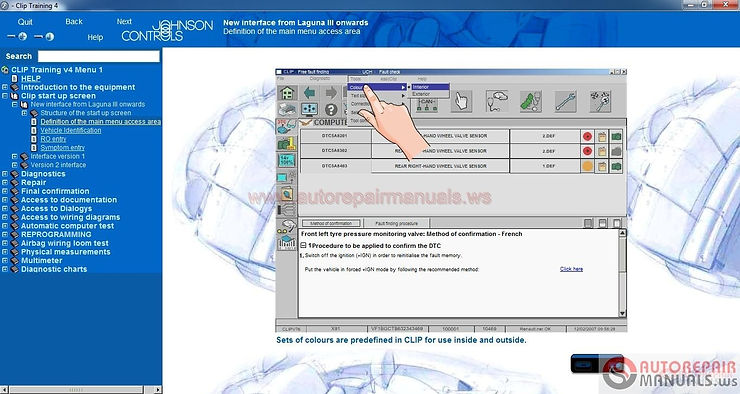
Task: Click the Quit button
Action: (x=25, y=22)
